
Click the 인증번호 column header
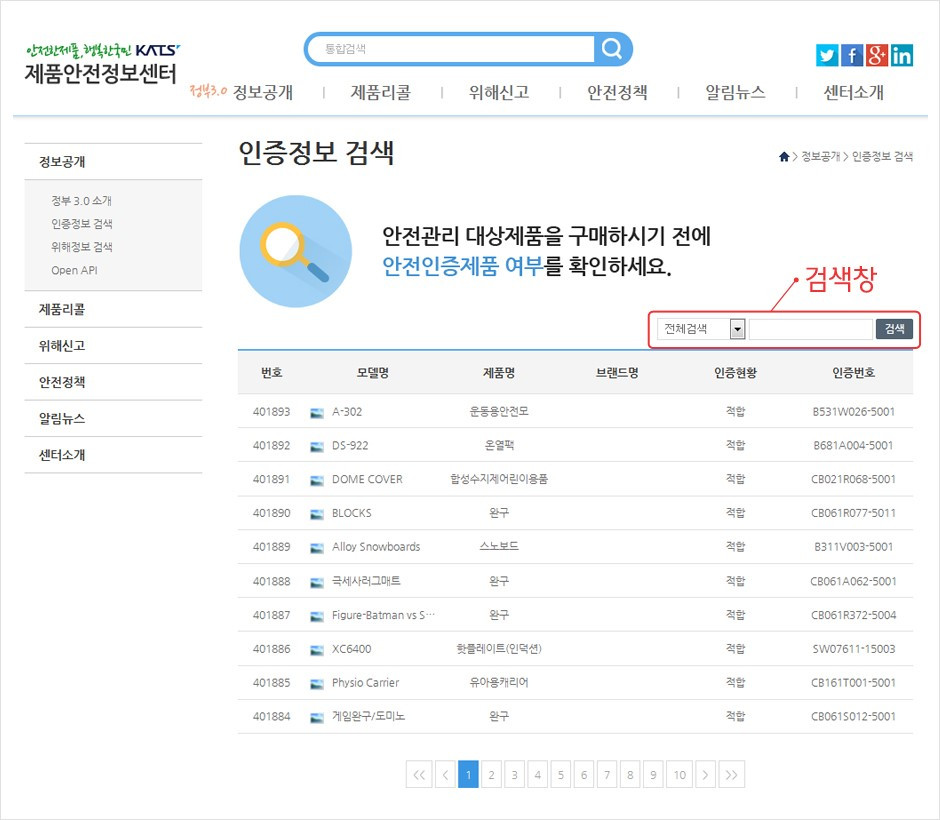coord(853,373)
